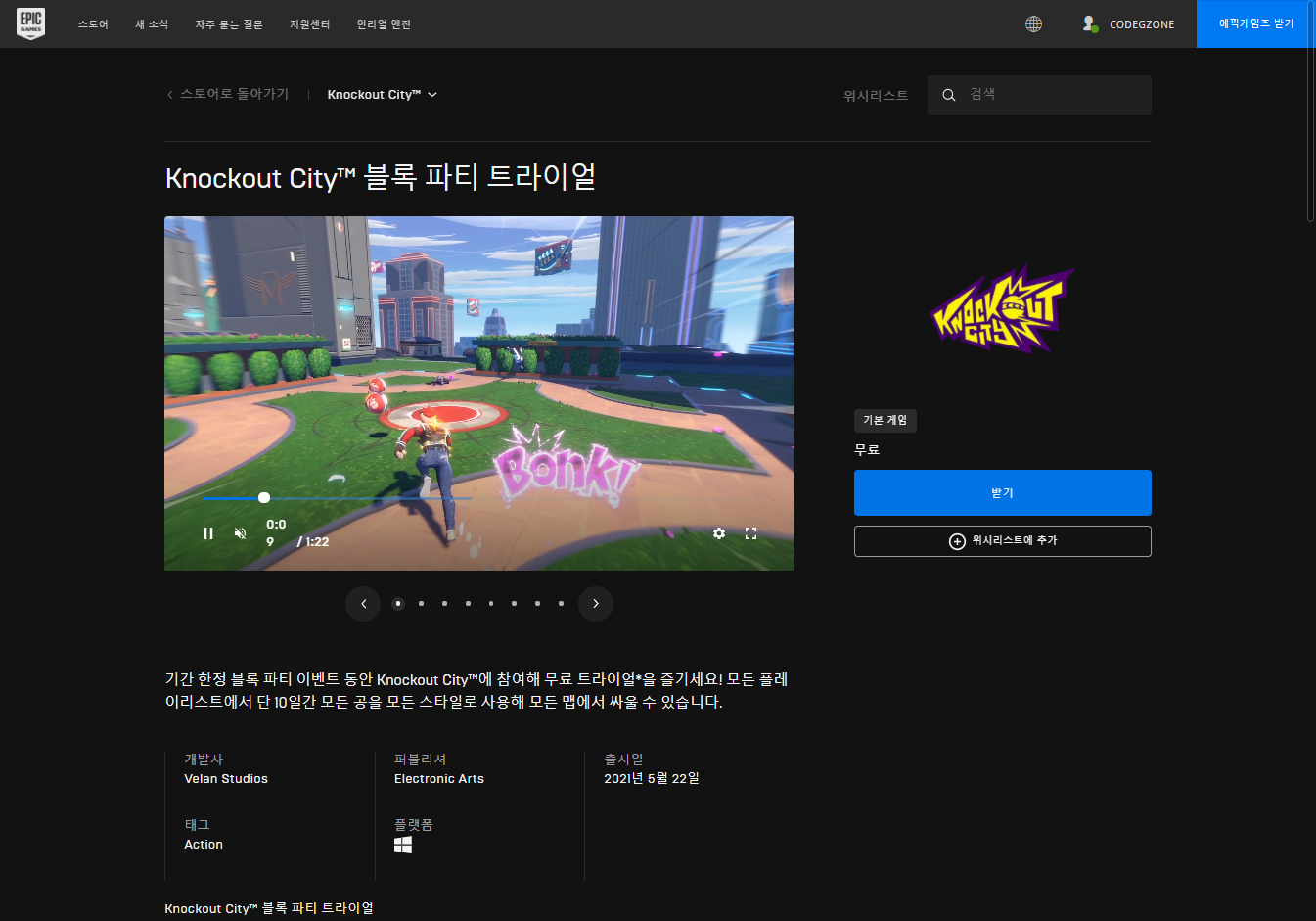Open video settings gear
This screenshot has height=921, width=1316.
719,533
